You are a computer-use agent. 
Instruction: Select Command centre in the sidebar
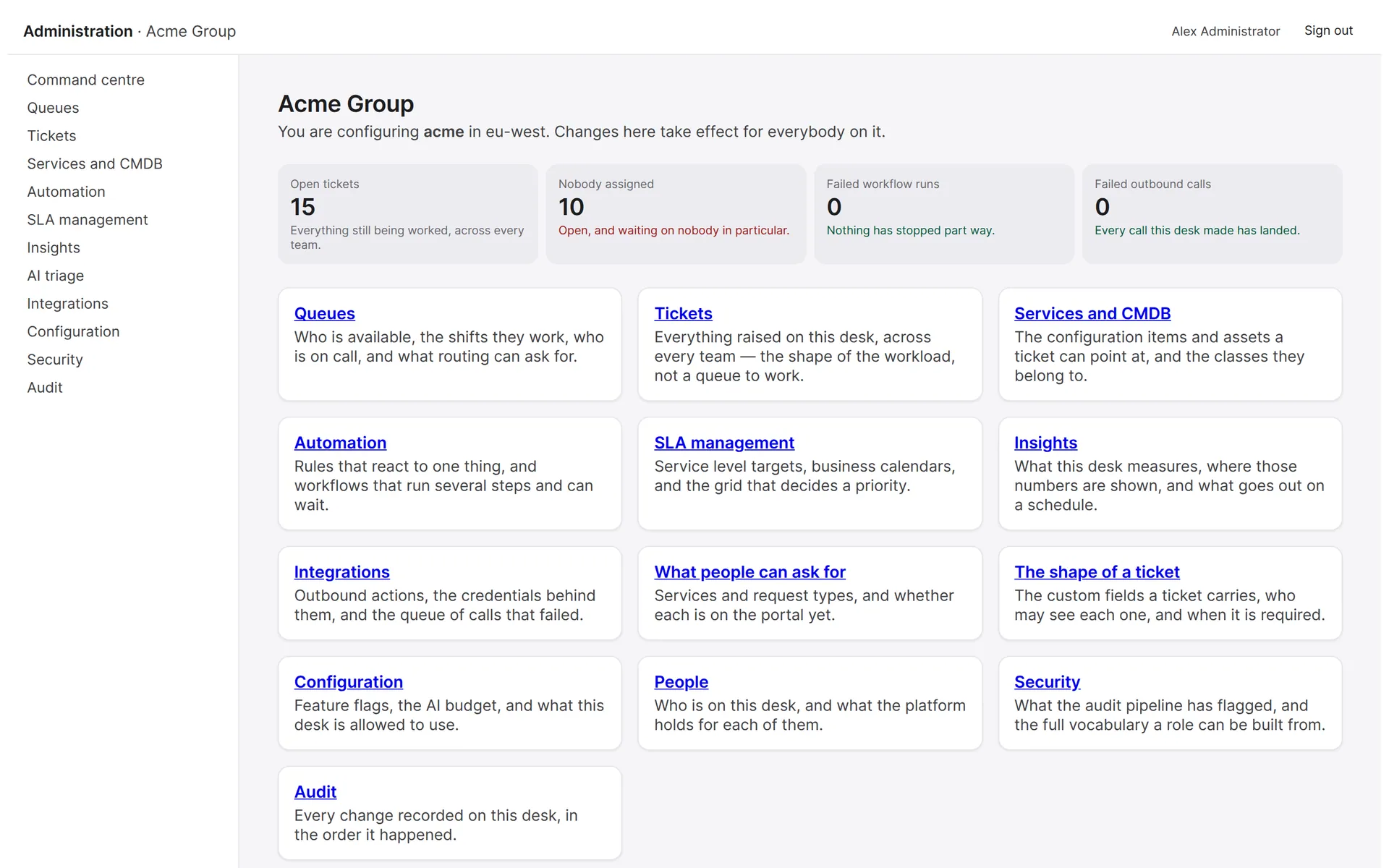86,80
